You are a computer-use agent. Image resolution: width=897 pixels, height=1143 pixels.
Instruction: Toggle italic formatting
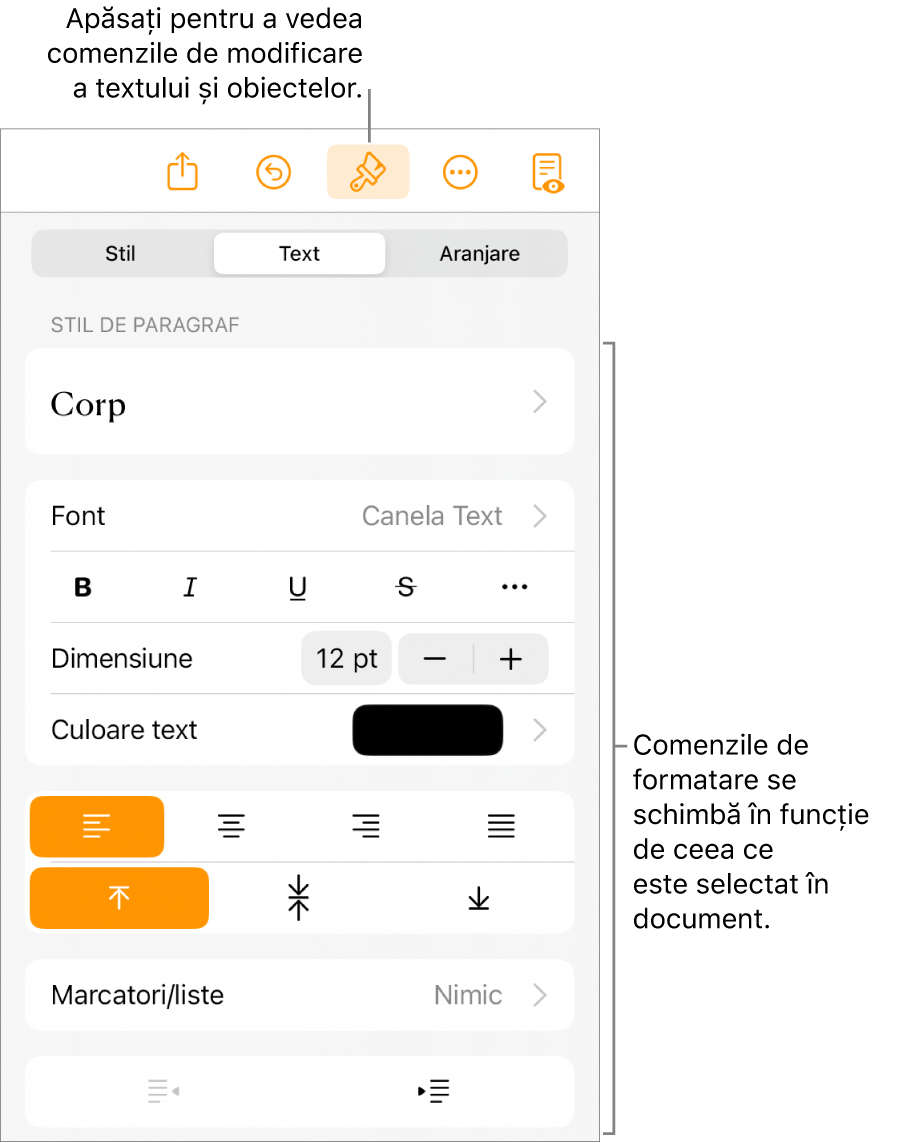click(190, 587)
